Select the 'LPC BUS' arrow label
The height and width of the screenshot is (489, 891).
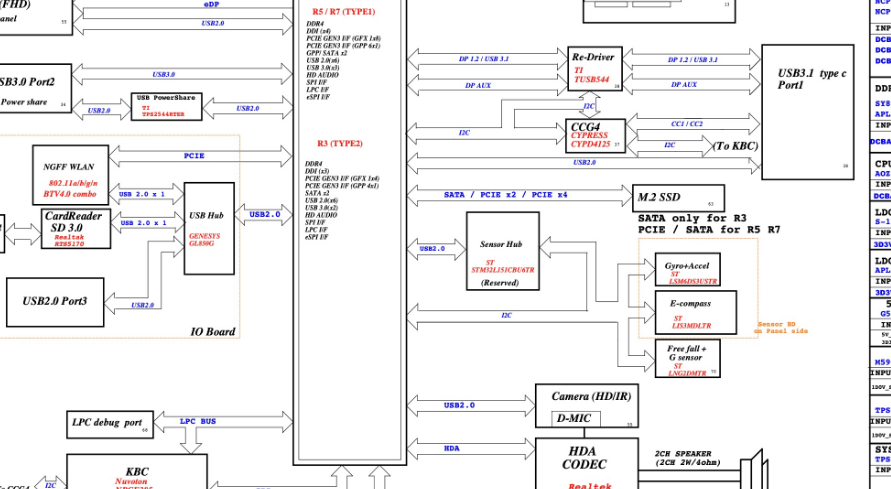pyautogui.click(x=198, y=421)
